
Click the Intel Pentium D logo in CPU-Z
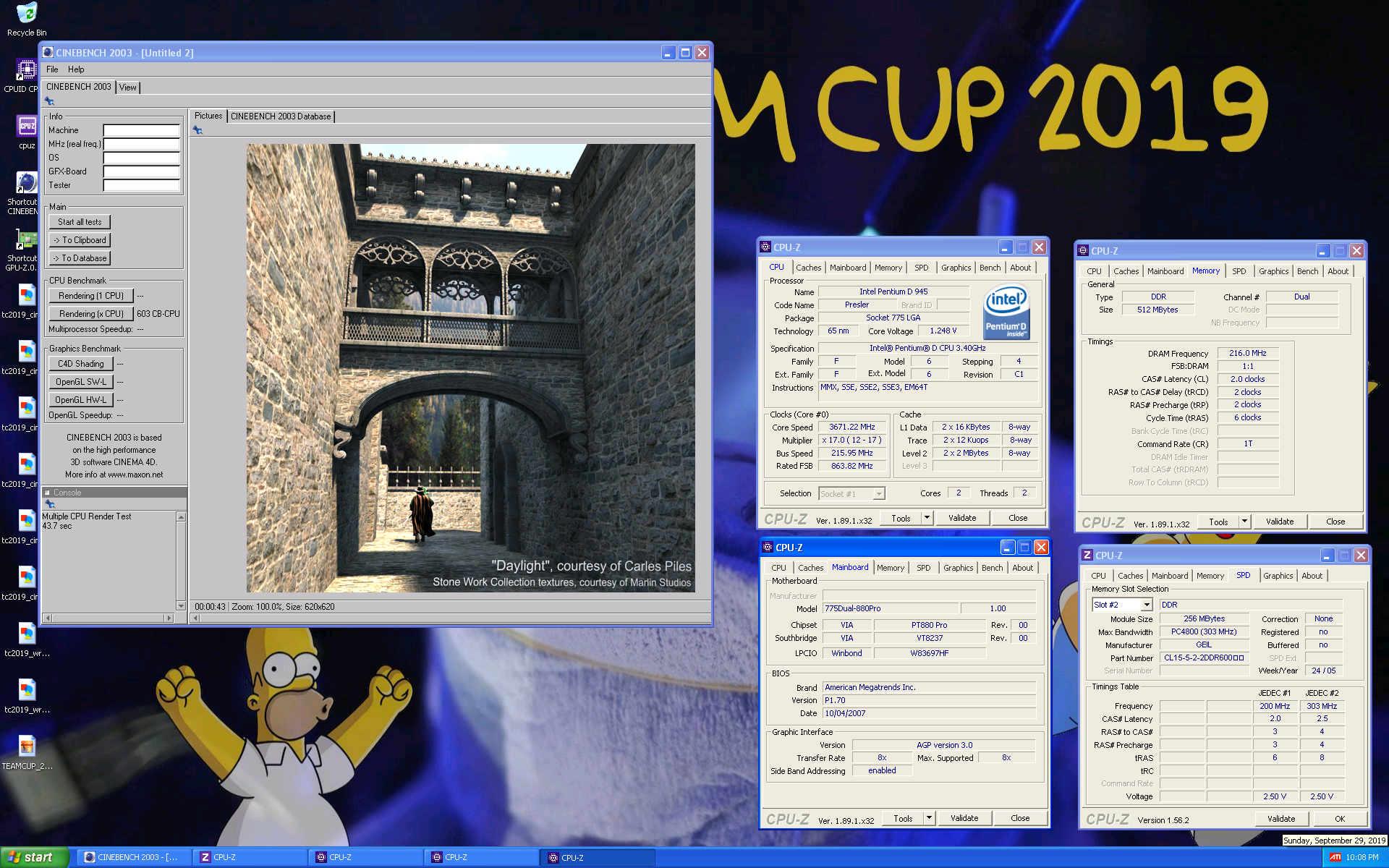1006,312
